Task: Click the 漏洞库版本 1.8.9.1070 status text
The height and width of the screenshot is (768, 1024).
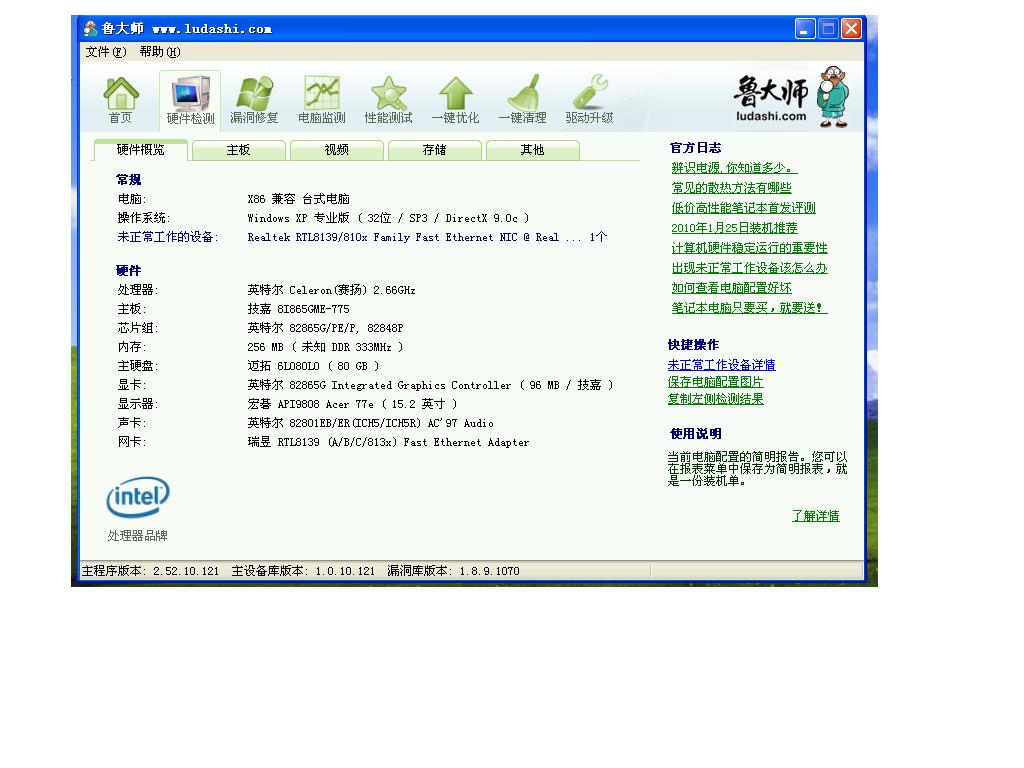Action: [453, 571]
